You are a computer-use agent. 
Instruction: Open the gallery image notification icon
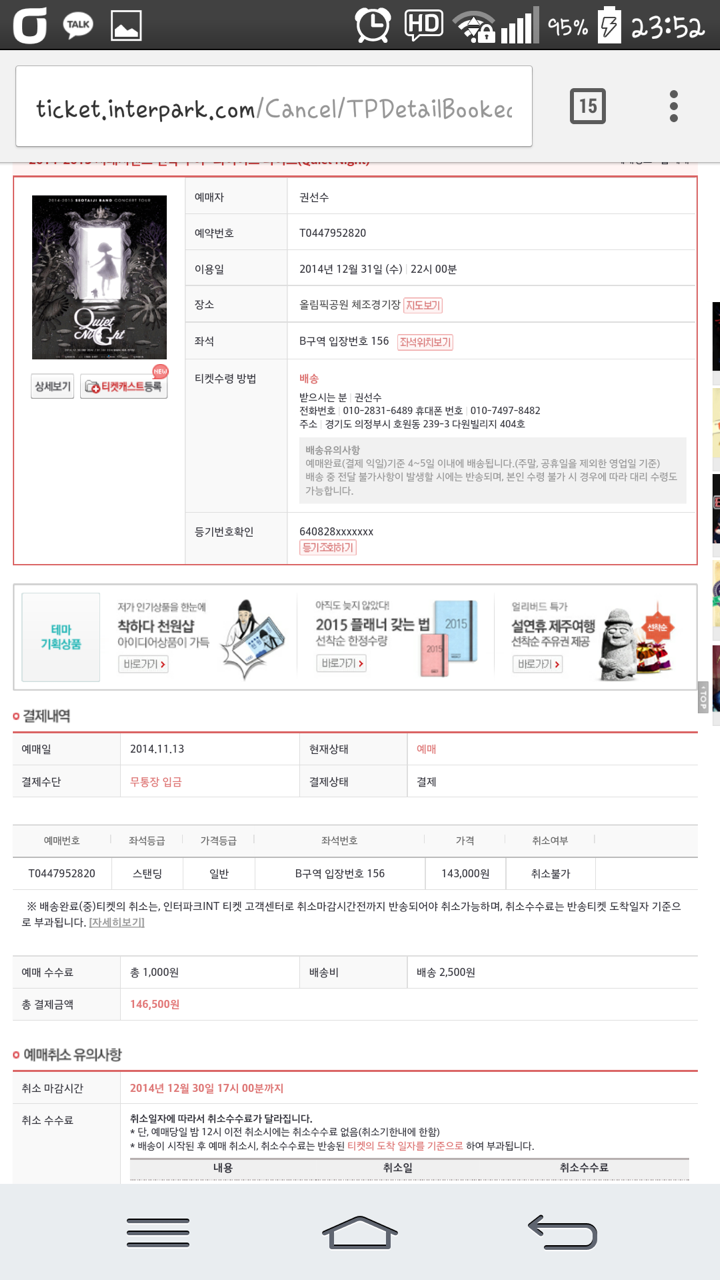pyautogui.click(x=126, y=26)
